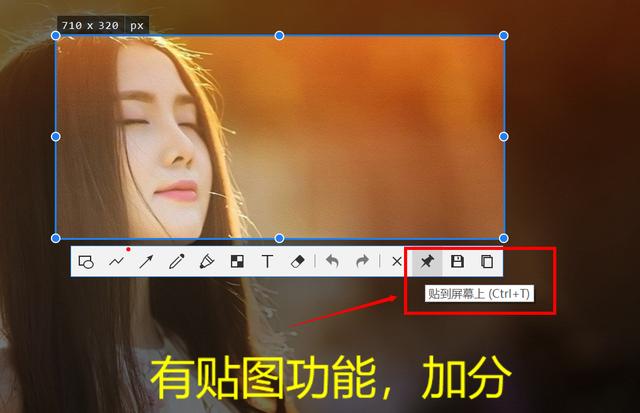Select the text tool
640x413 pixels.
pyautogui.click(x=267, y=262)
